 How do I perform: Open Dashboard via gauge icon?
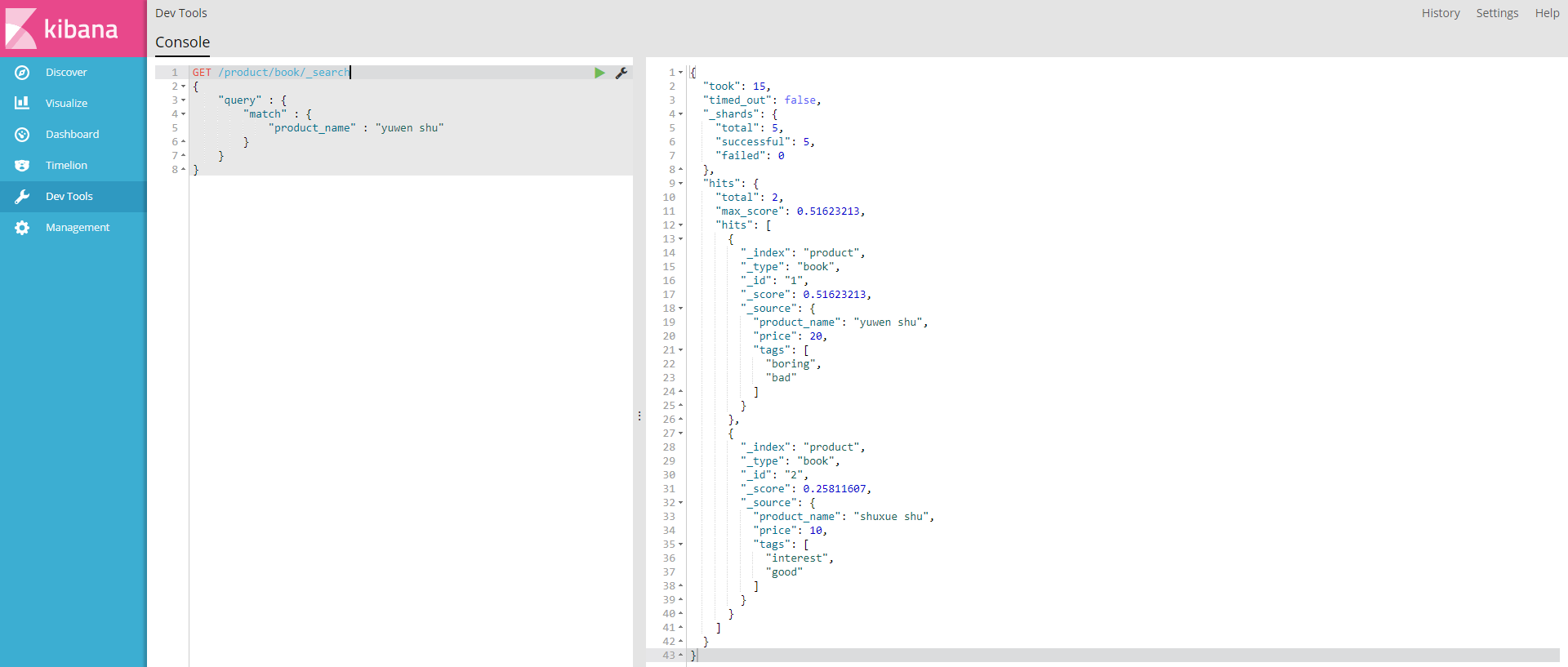point(22,135)
